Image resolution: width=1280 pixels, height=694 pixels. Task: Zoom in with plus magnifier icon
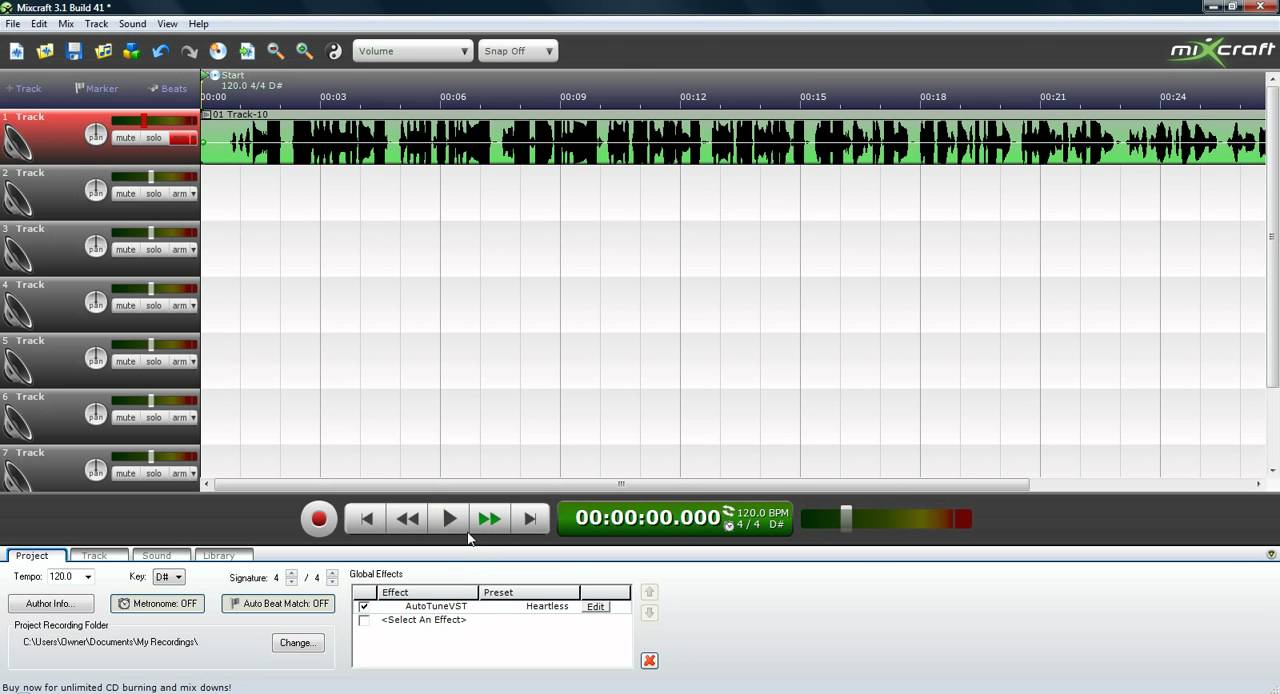tap(305, 51)
